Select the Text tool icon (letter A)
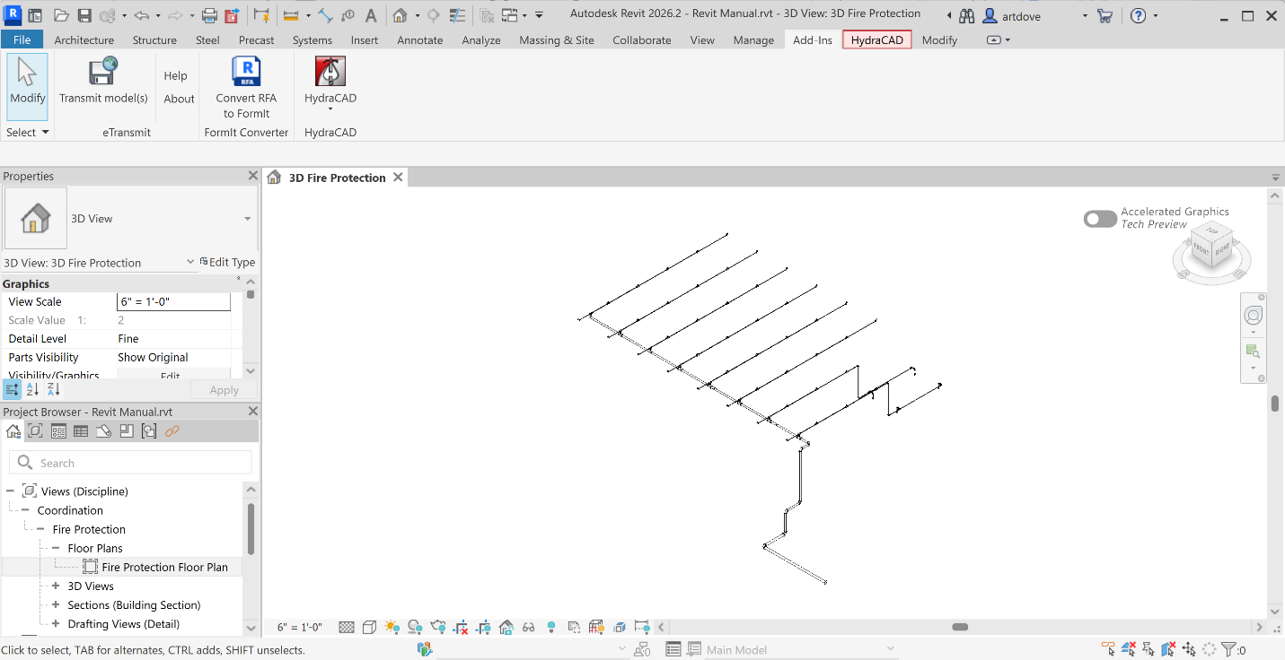The width and height of the screenshot is (1285, 660). coord(371,15)
